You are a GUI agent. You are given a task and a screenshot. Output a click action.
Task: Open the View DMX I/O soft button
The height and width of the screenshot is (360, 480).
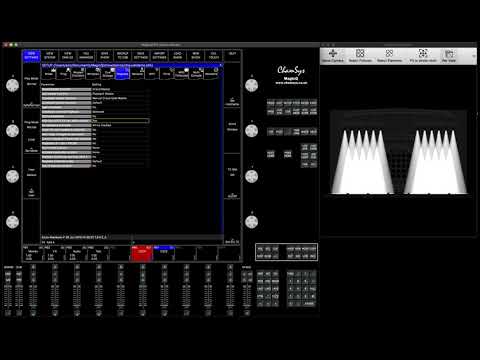[x=68, y=56]
